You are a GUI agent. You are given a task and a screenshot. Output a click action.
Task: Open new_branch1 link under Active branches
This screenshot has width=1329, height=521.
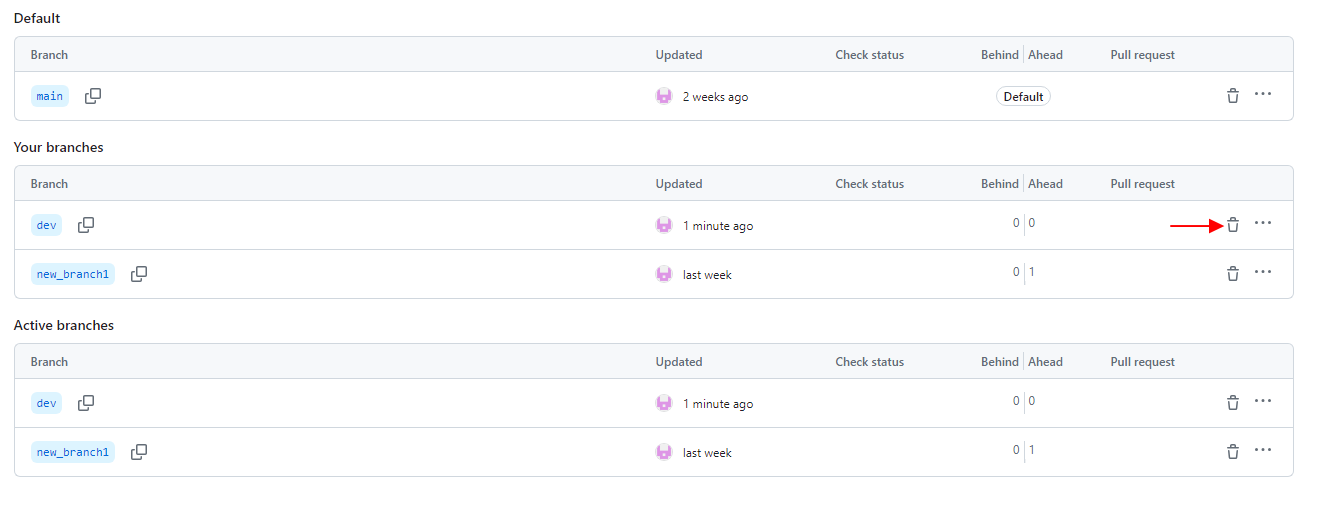(x=72, y=453)
